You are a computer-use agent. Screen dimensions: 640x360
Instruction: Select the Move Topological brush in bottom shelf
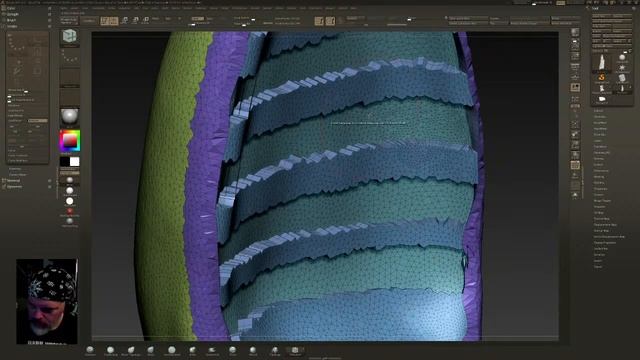click(x=131, y=350)
